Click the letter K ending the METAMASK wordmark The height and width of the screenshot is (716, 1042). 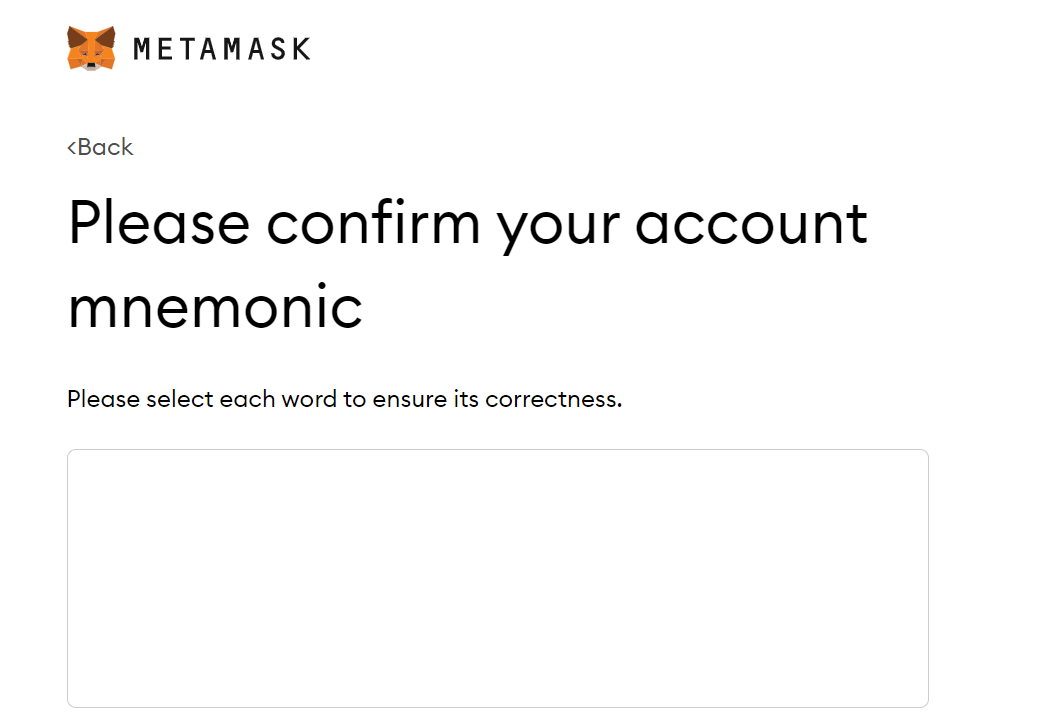click(x=300, y=48)
